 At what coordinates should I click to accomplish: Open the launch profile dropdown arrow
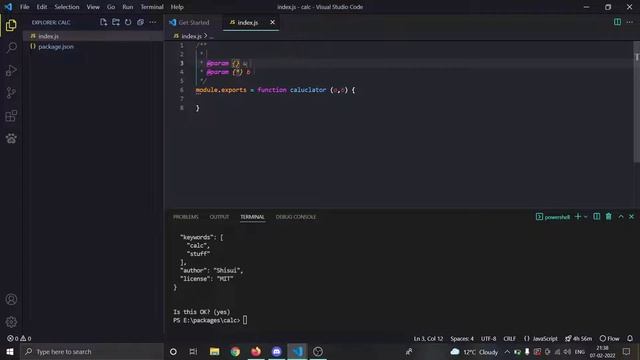click(585, 217)
